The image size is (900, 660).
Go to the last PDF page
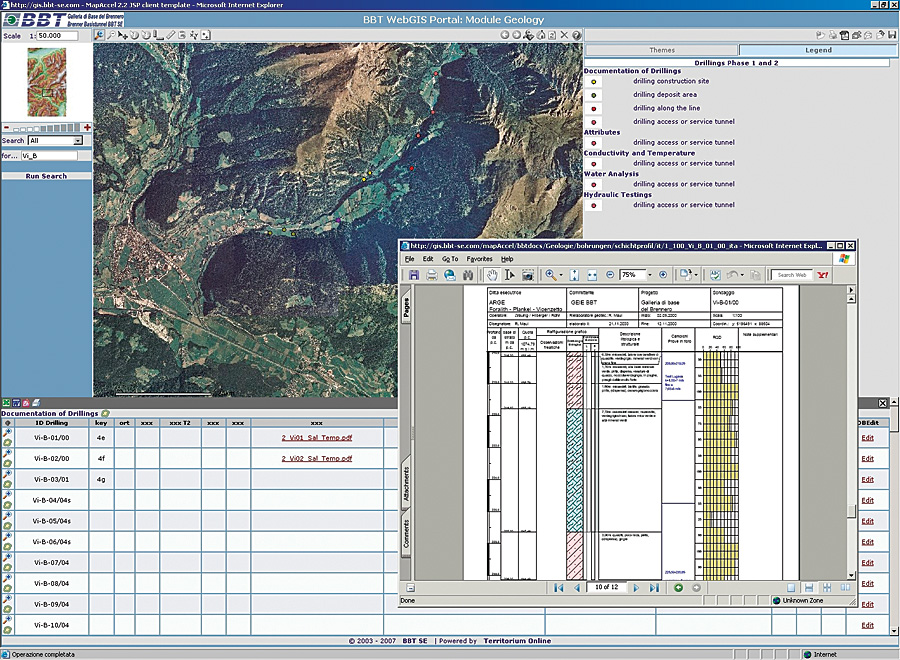[654, 588]
